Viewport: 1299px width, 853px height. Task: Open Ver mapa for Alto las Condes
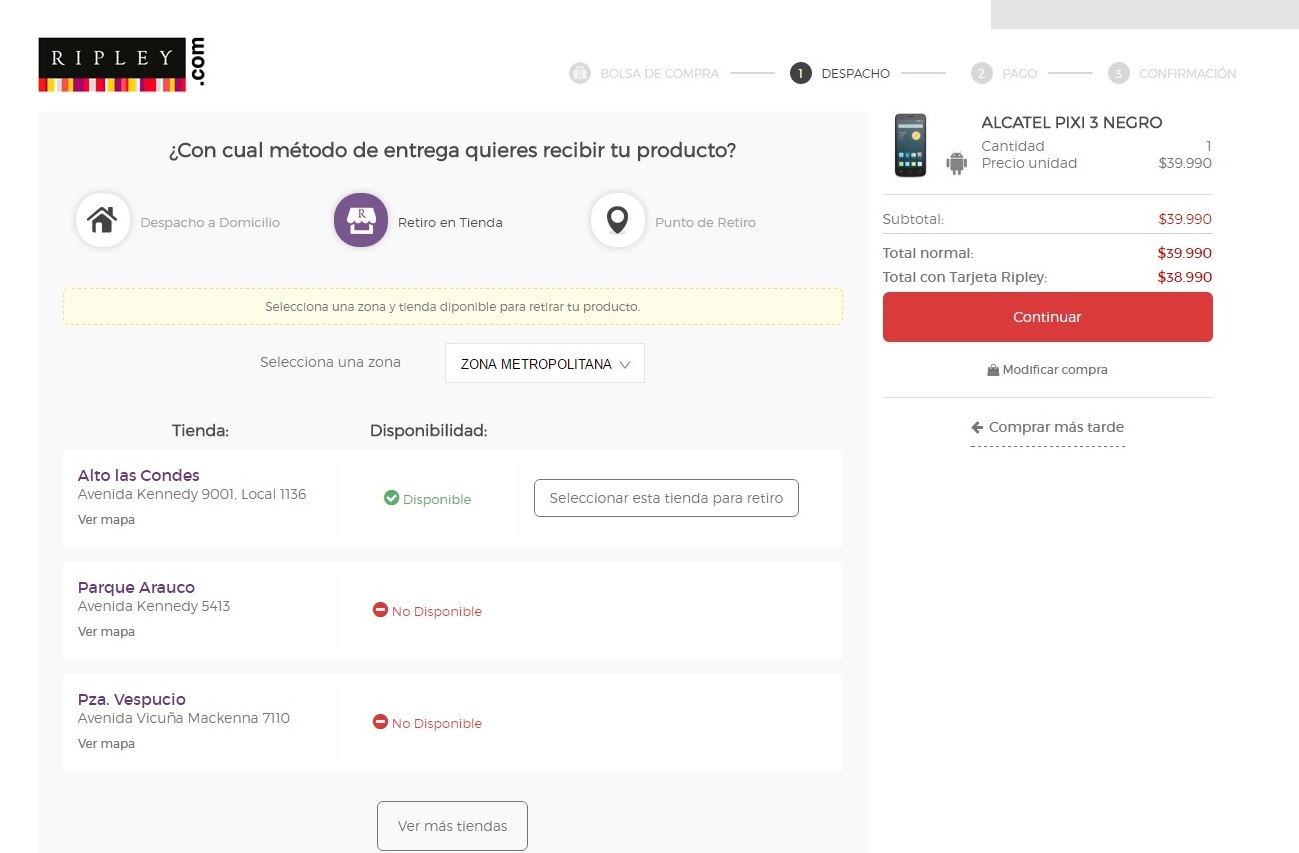click(x=106, y=520)
